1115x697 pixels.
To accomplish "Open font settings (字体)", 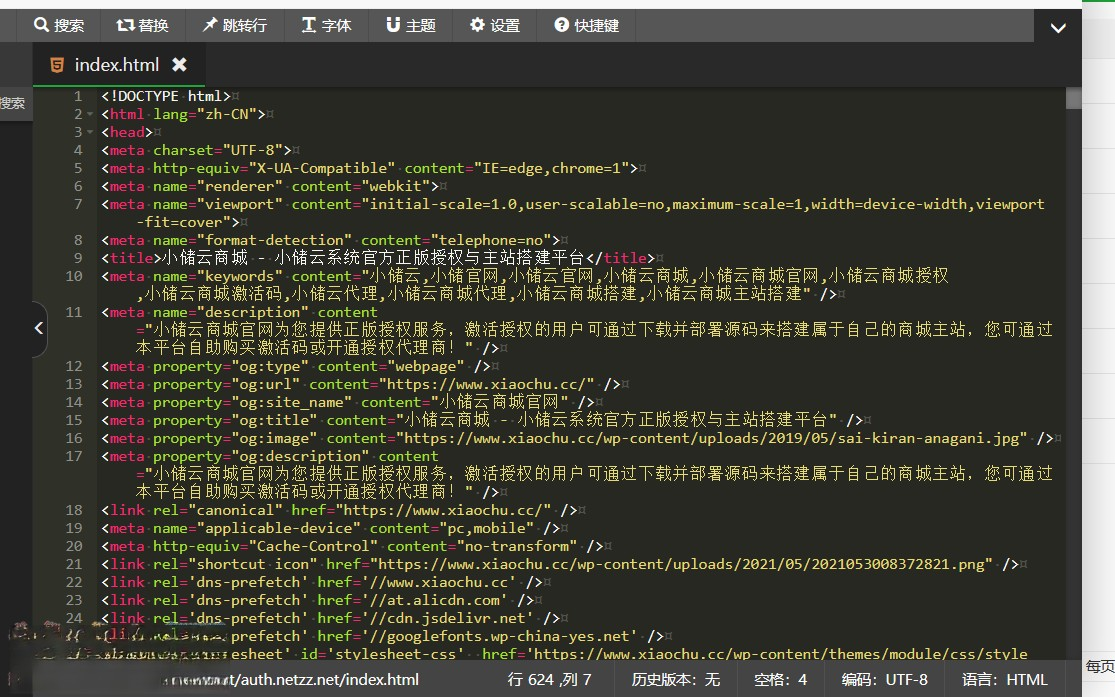I will 327,26.
